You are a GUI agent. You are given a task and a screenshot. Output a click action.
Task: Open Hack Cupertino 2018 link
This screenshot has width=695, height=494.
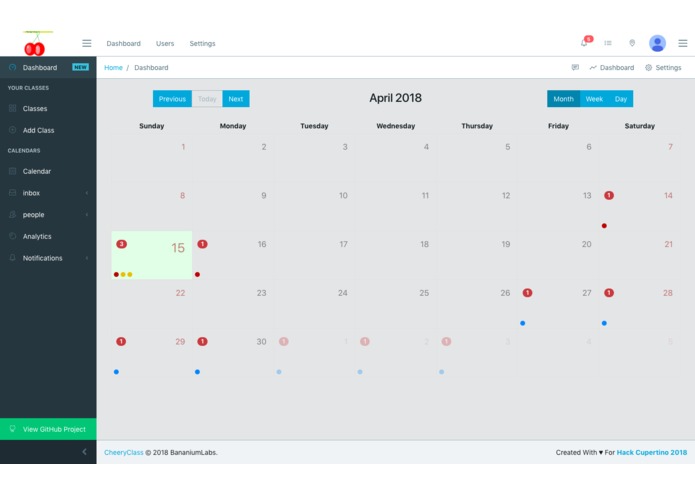point(652,452)
